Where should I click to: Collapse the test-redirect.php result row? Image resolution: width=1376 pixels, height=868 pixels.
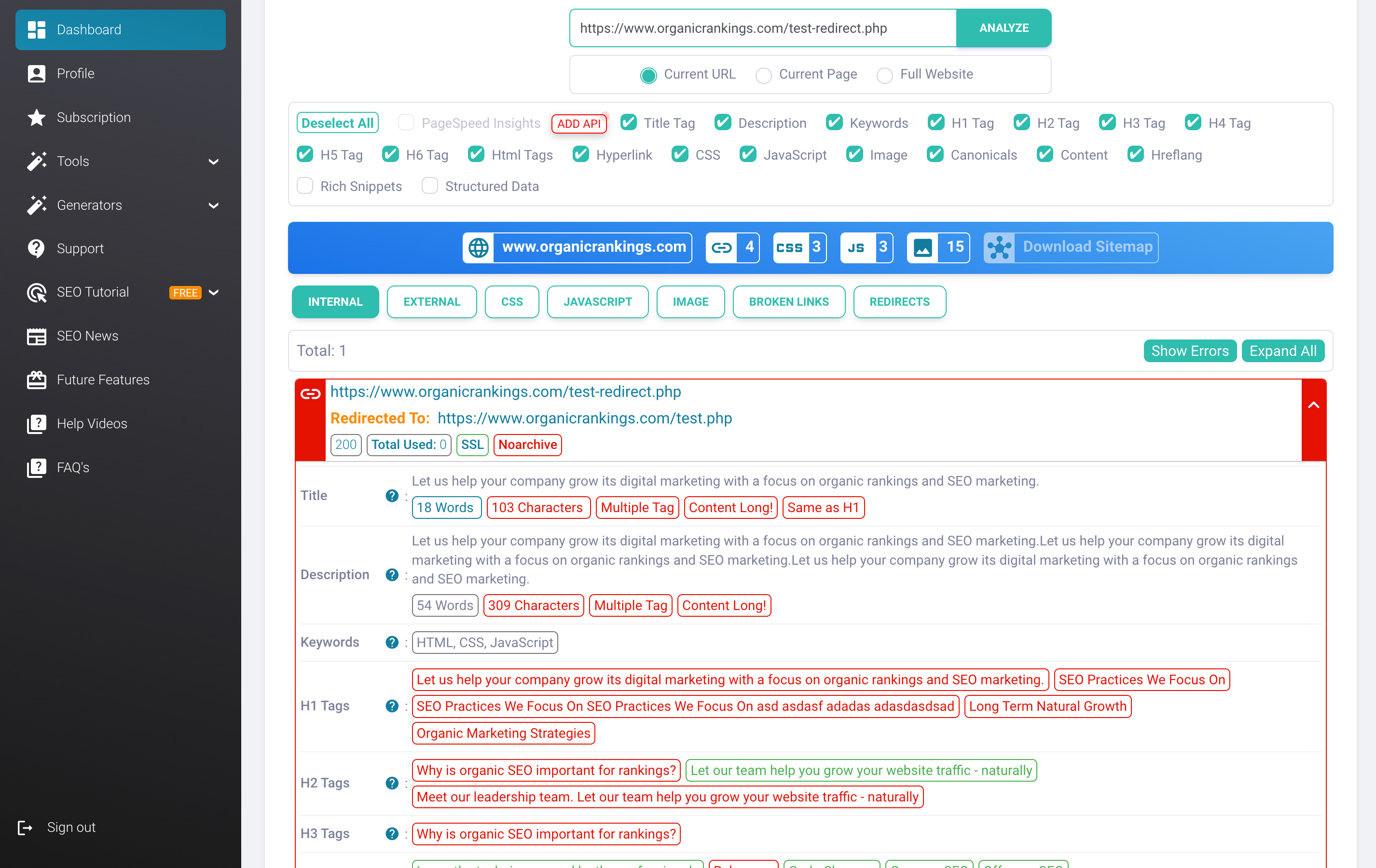tap(1313, 406)
